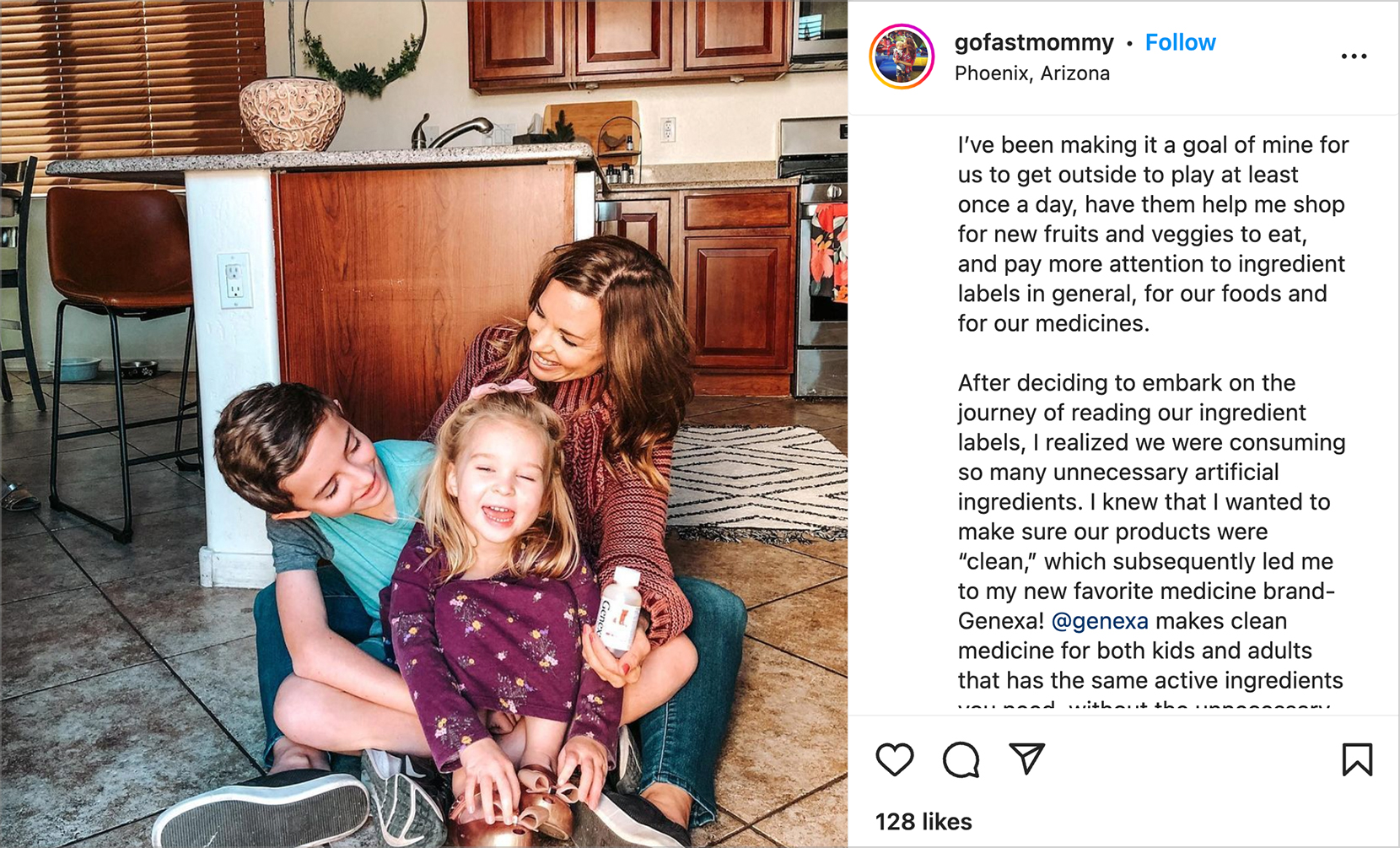Like the post with the heart icon
The height and width of the screenshot is (848, 1400).
point(895,759)
